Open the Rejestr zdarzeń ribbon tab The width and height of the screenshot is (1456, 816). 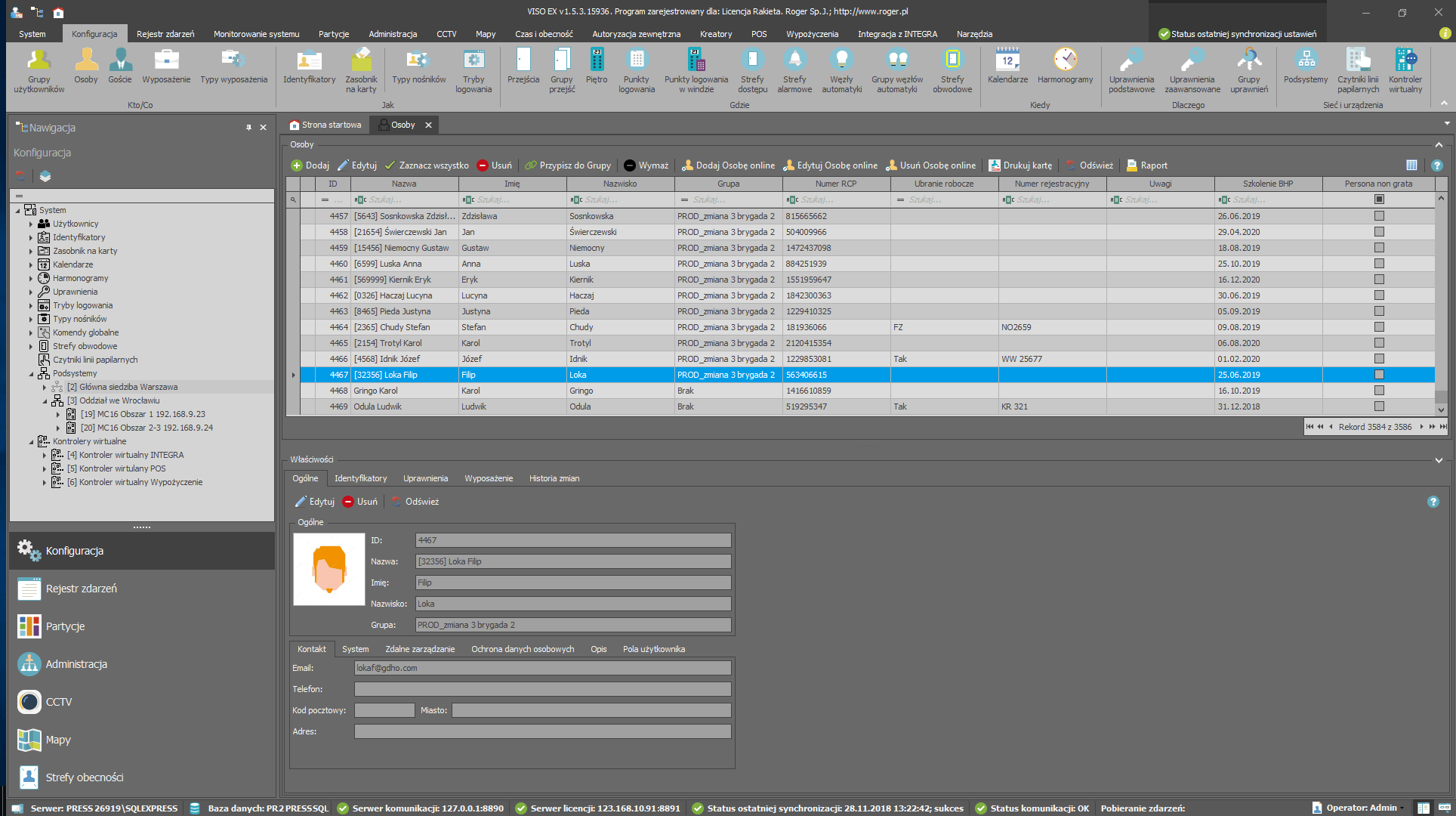coord(165,34)
